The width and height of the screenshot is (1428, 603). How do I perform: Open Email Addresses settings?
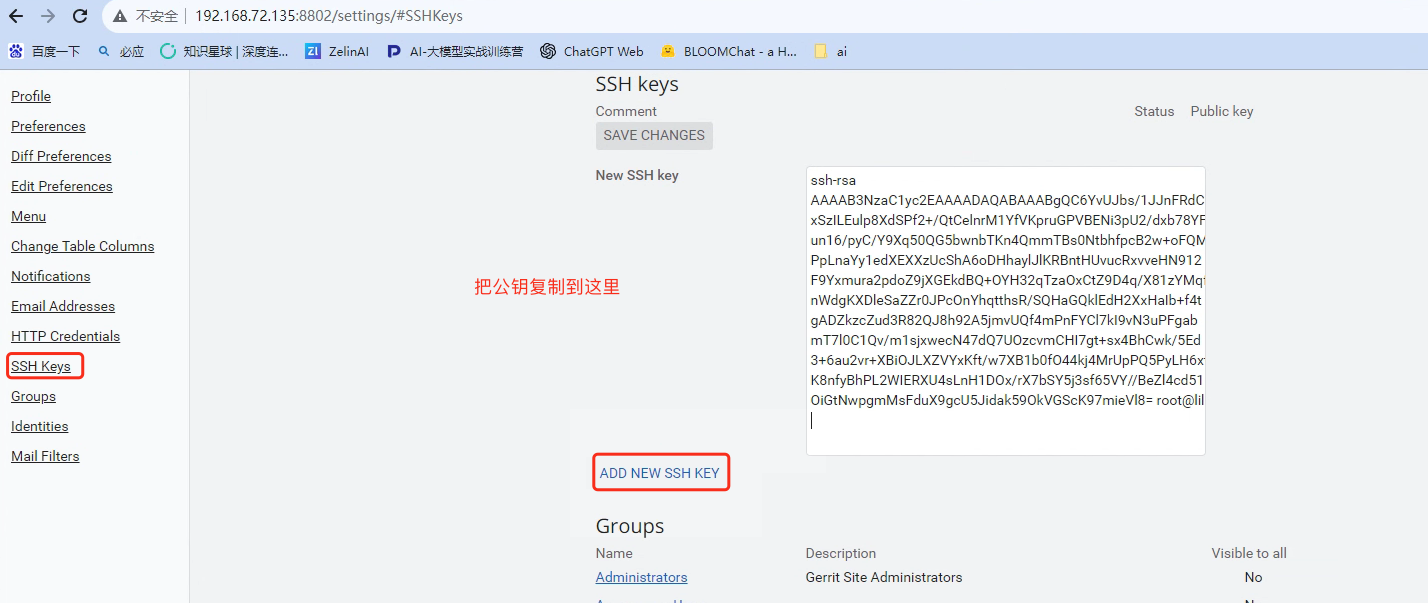62,306
